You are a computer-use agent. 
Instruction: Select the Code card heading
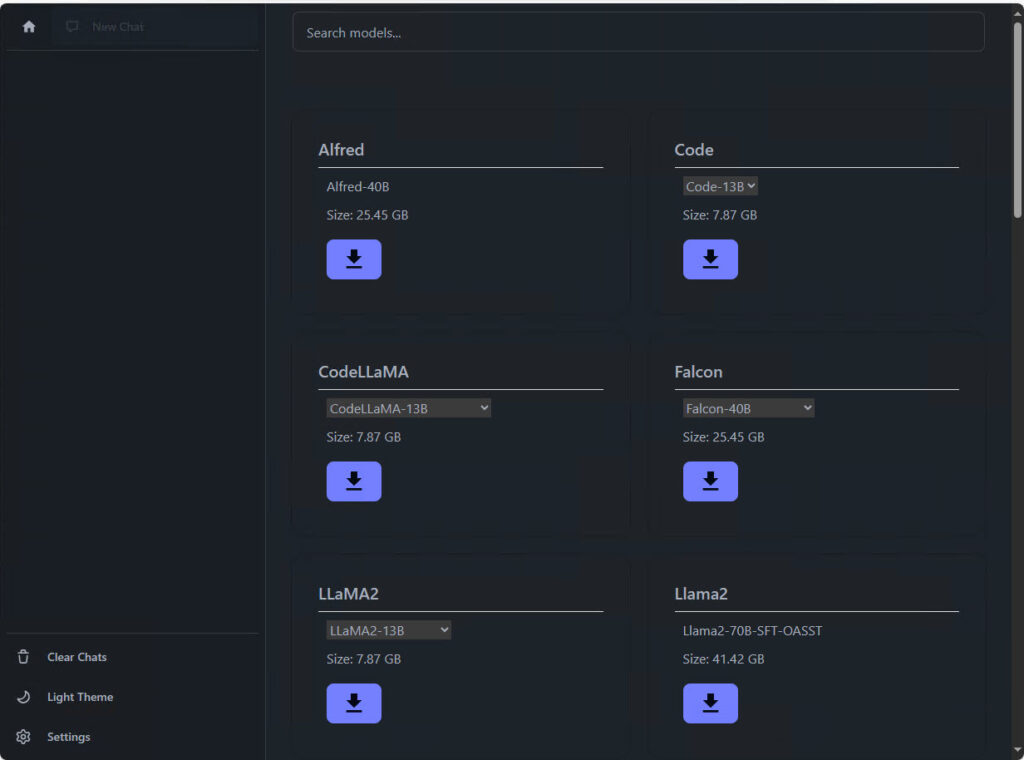coord(694,150)
